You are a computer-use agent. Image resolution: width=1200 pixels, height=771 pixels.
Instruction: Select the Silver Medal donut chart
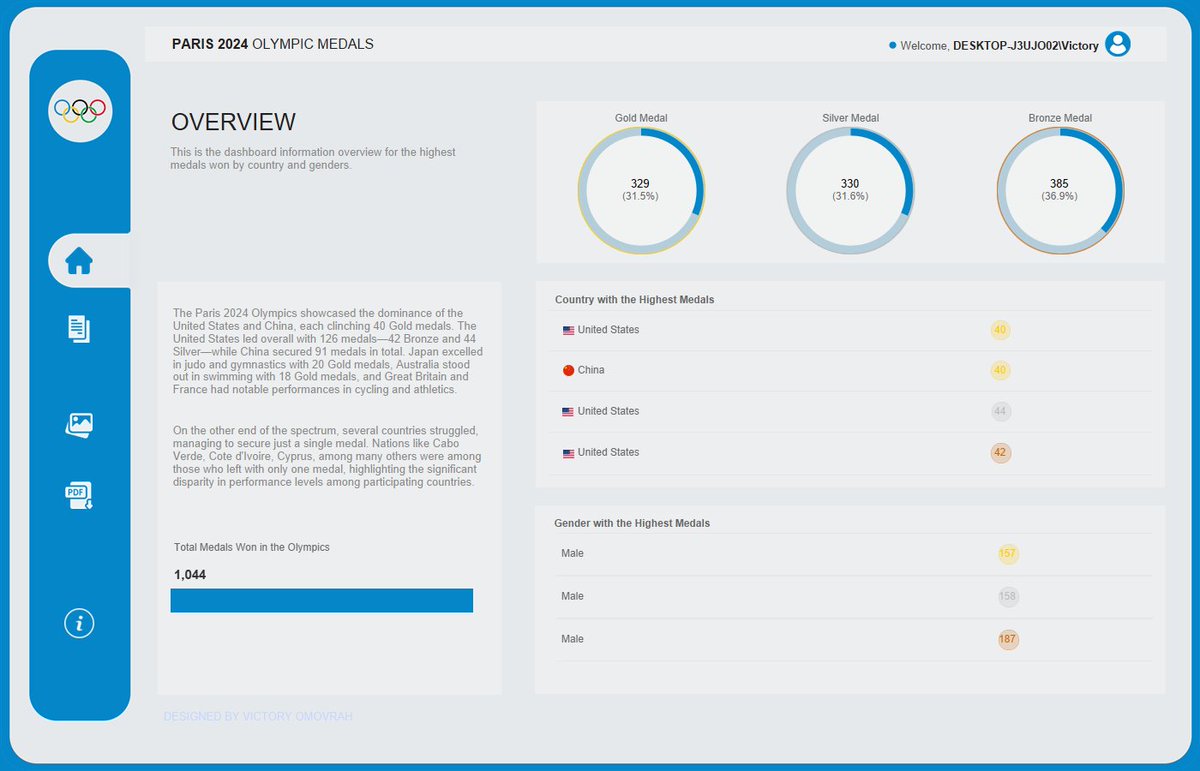(850, 191)
